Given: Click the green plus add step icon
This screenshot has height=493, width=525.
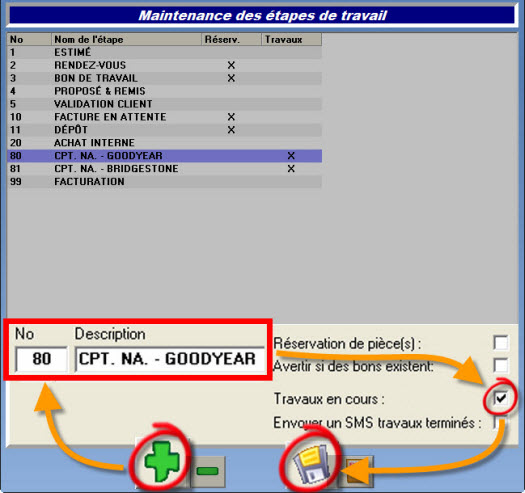Looking at the screenshot, I should coord(162,461).
